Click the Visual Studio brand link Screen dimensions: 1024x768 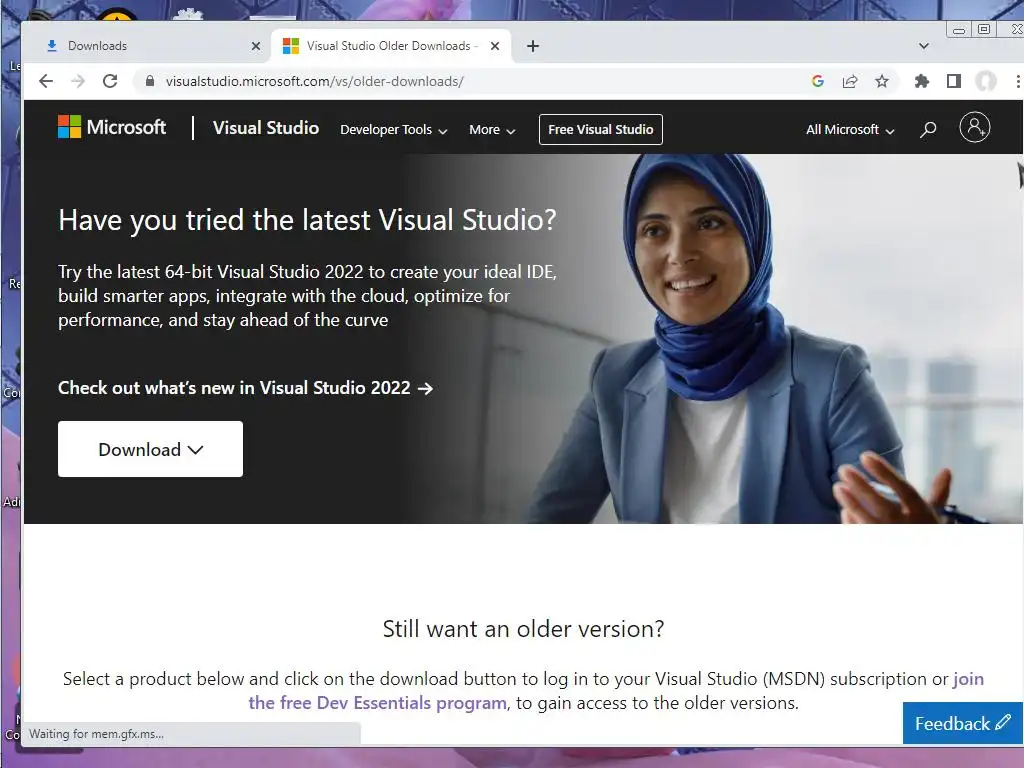pos(266,127)
